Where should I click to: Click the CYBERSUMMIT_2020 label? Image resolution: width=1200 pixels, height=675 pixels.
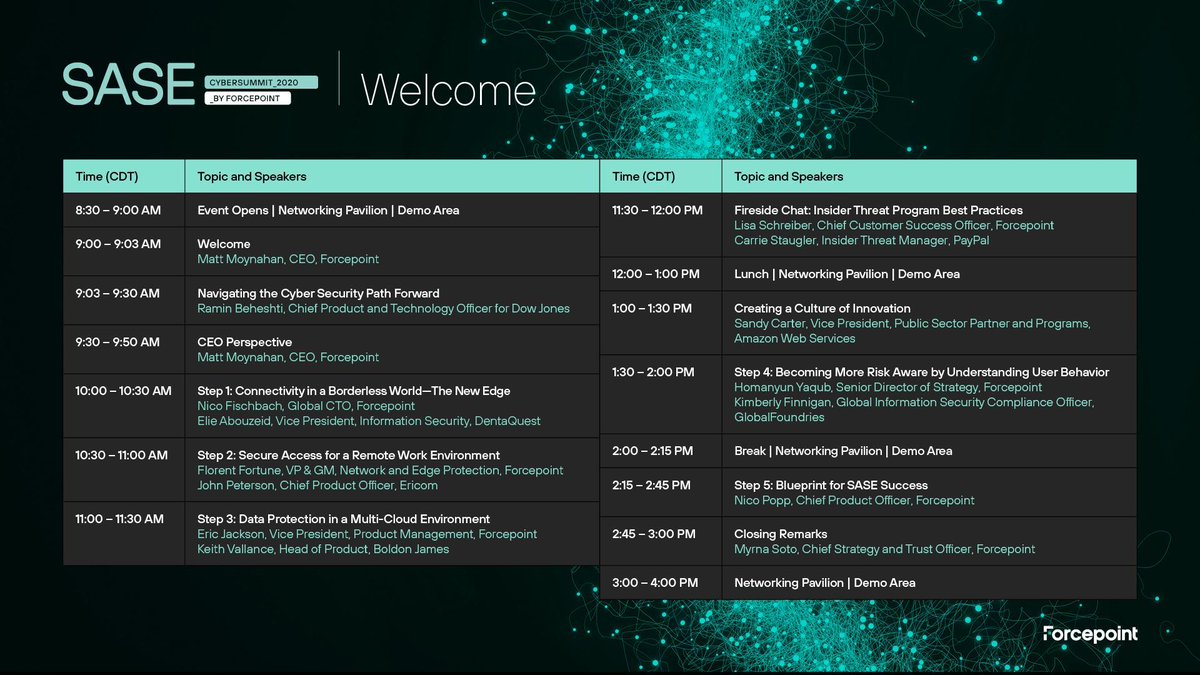pos(260,82)
